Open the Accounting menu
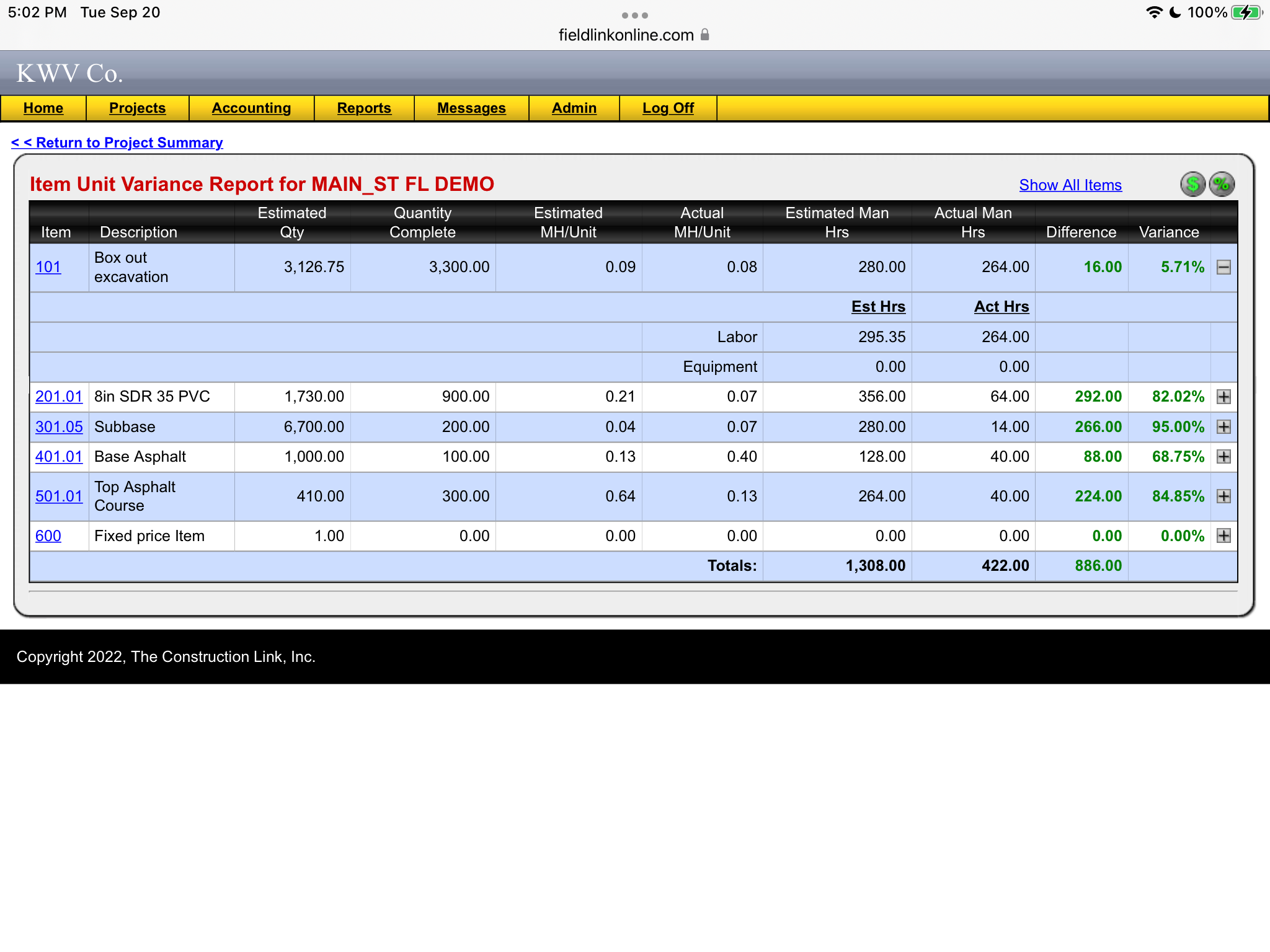Image resolution: width=1270 pixels, height=952 pixels. tap(251, 108)
